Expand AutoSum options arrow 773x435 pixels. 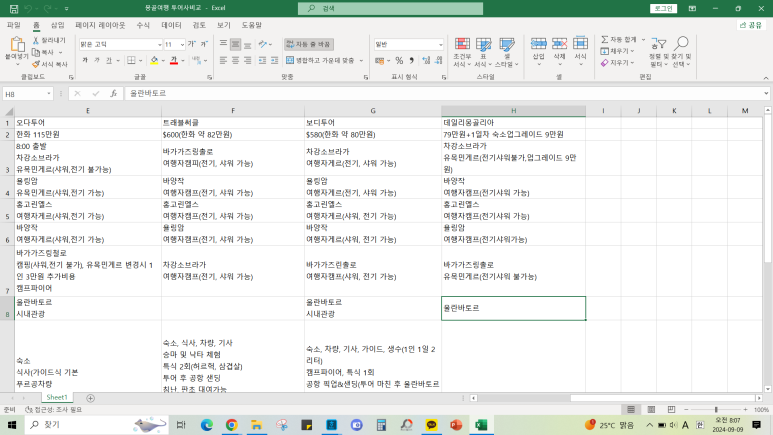pyautogui.click(x=643, y=39)
